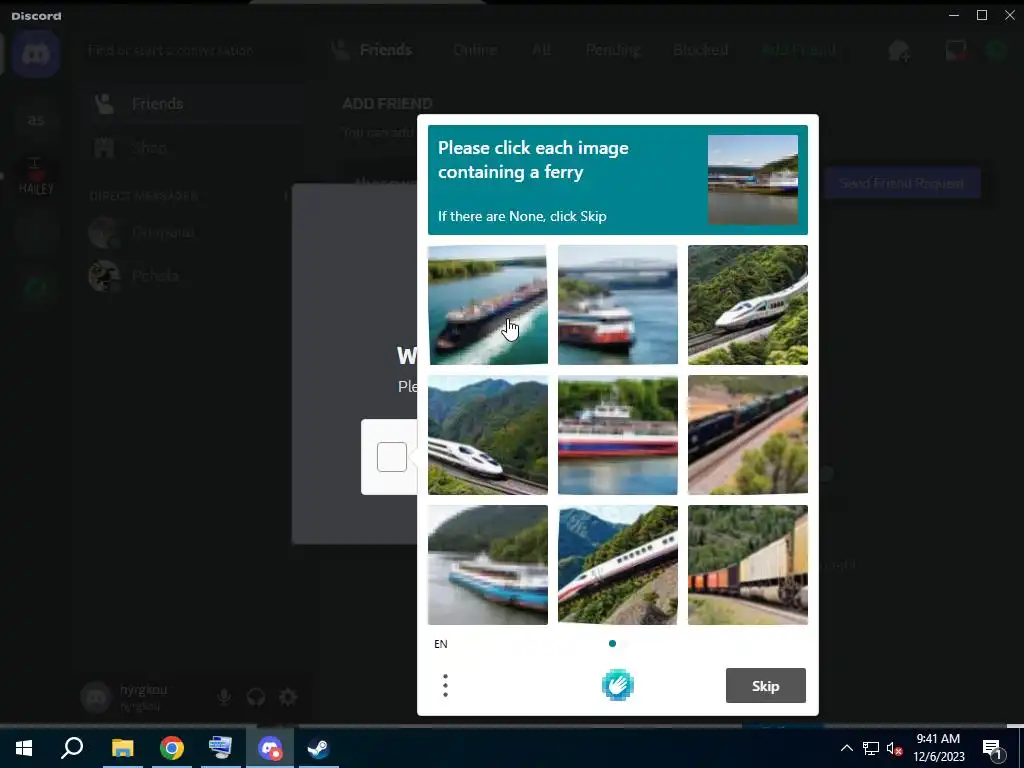Open the Friends item in the DM sidebar
The height and width of the screenshot is (768, 1024).
tap(194, 104)
